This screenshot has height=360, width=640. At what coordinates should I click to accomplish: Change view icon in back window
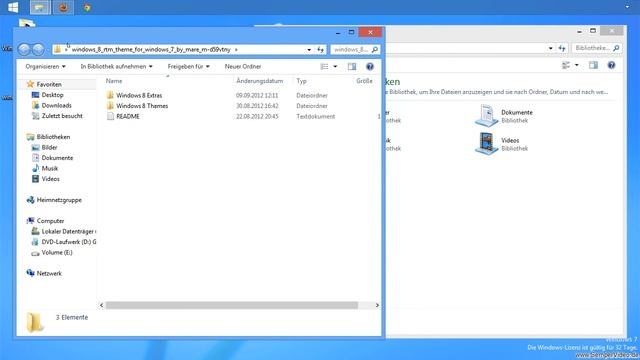tap(566, 65)
